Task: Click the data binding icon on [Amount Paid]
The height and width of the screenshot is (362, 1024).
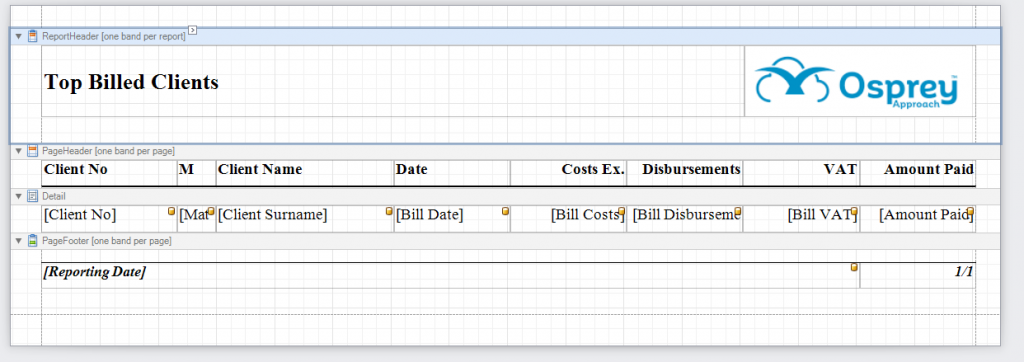Action: click(x=970, y=211)
